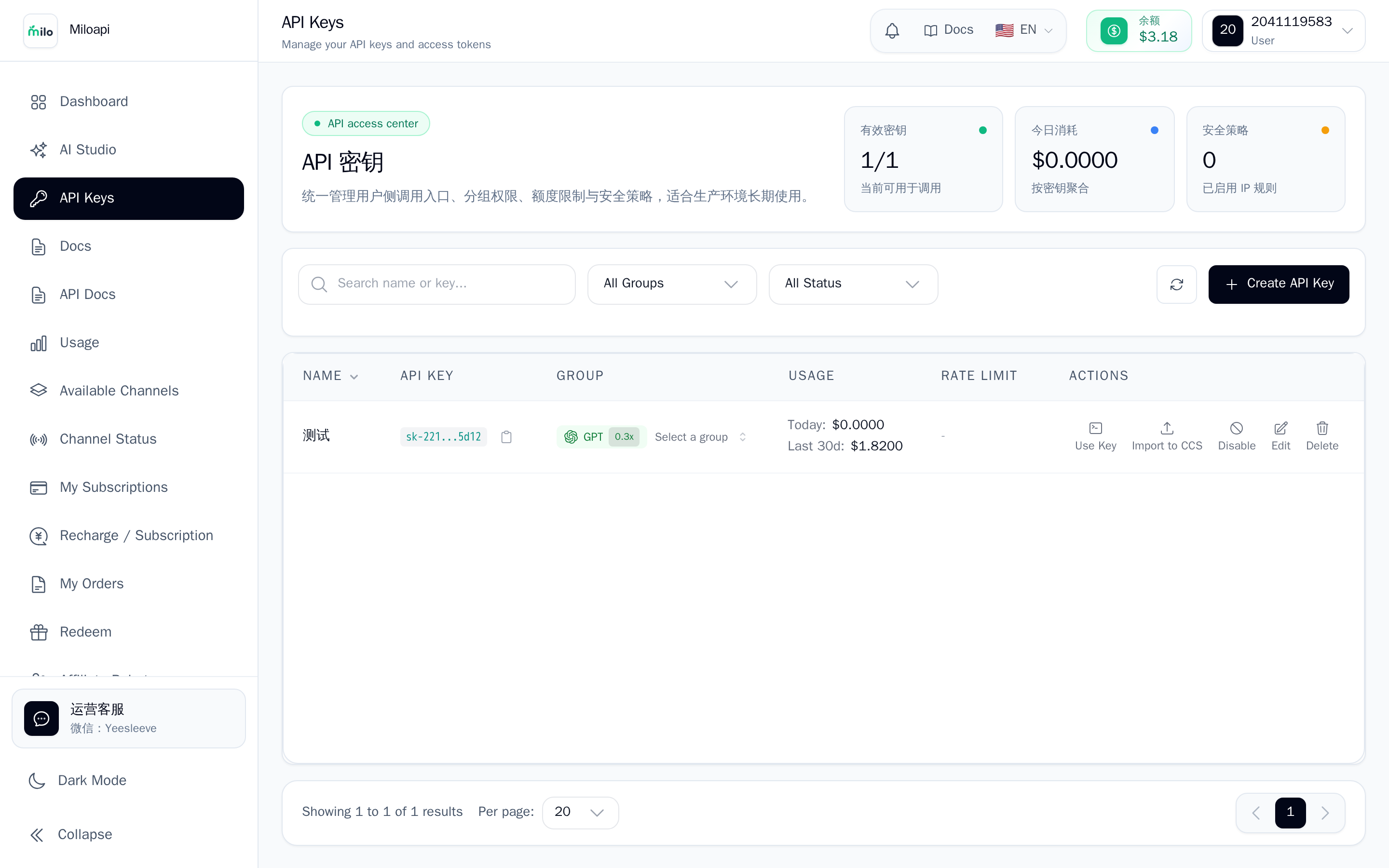Viewport: 1389px width, 868px height.
Task: Open Available Channels
Action: click(x=129, y=391)
